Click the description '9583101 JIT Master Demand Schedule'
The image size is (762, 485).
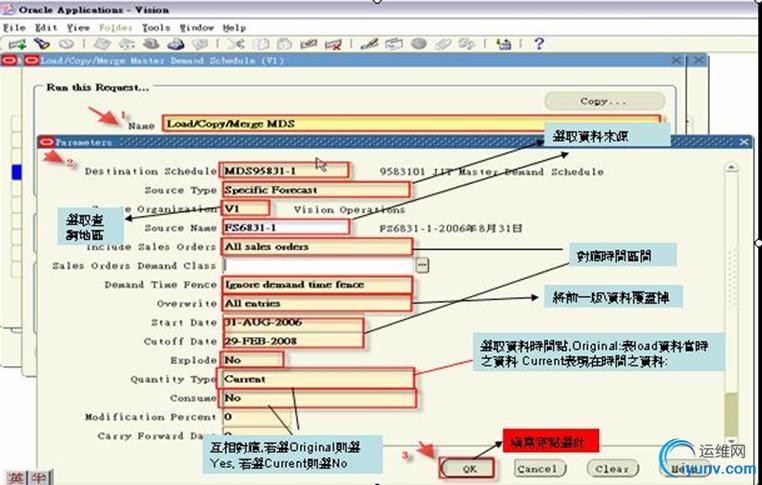click(x=491, y=172)
